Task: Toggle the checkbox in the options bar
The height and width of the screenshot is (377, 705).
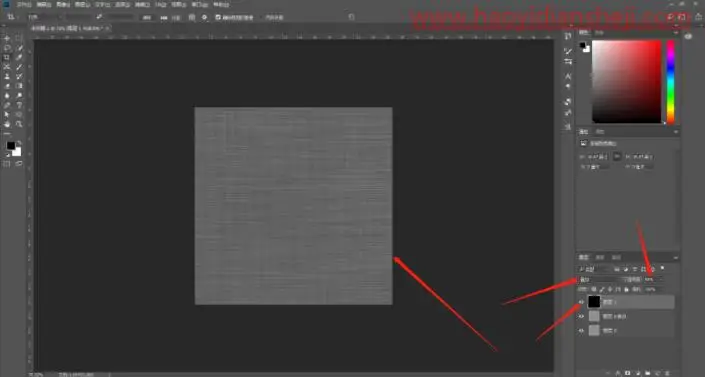Action: pos(218,17)
